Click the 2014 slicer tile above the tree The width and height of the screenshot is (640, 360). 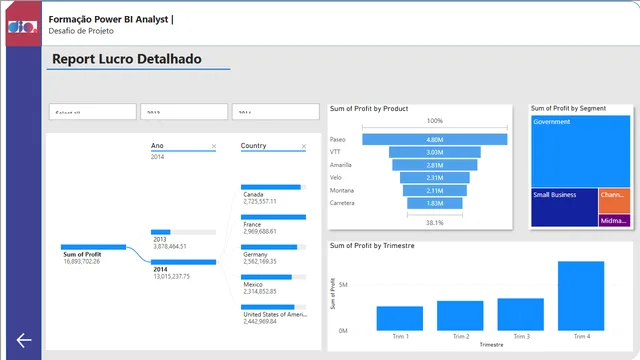(x=276, y=111)
